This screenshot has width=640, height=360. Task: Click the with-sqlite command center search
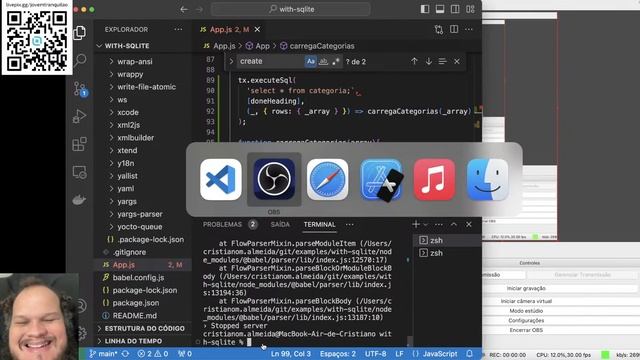tap(291, 9)
